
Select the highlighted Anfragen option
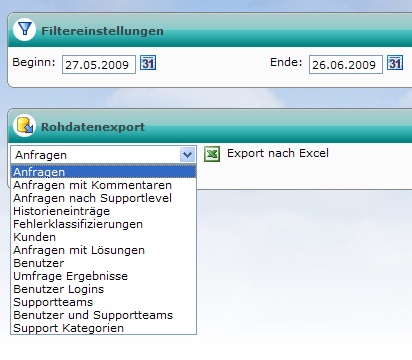(103, 172)
